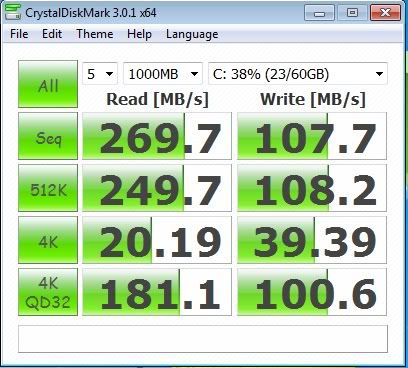Start the 4K benchmark test
This screenshot has width=408, height=368.
tap(48, 240)
